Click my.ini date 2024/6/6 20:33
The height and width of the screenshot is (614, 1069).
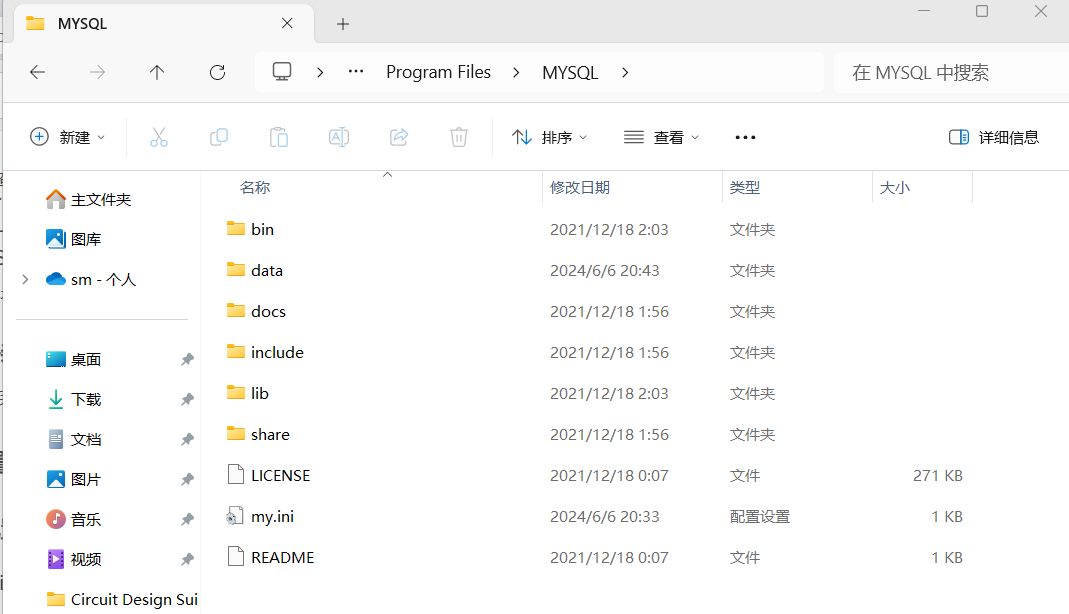(605, 517)
